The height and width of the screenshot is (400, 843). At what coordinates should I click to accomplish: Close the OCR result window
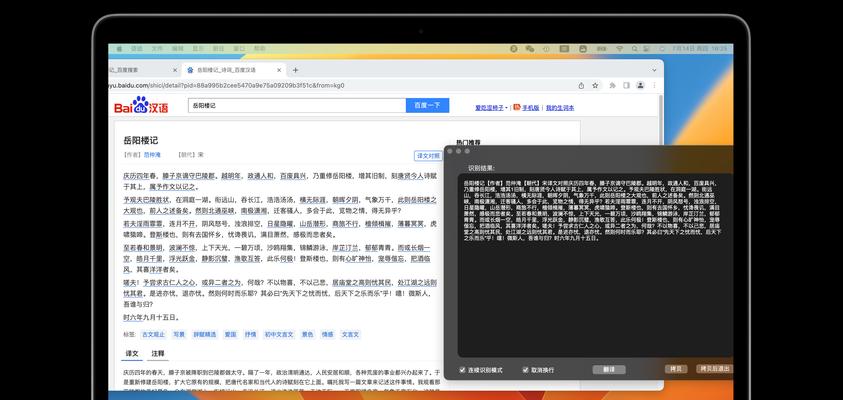pos(449,151)
